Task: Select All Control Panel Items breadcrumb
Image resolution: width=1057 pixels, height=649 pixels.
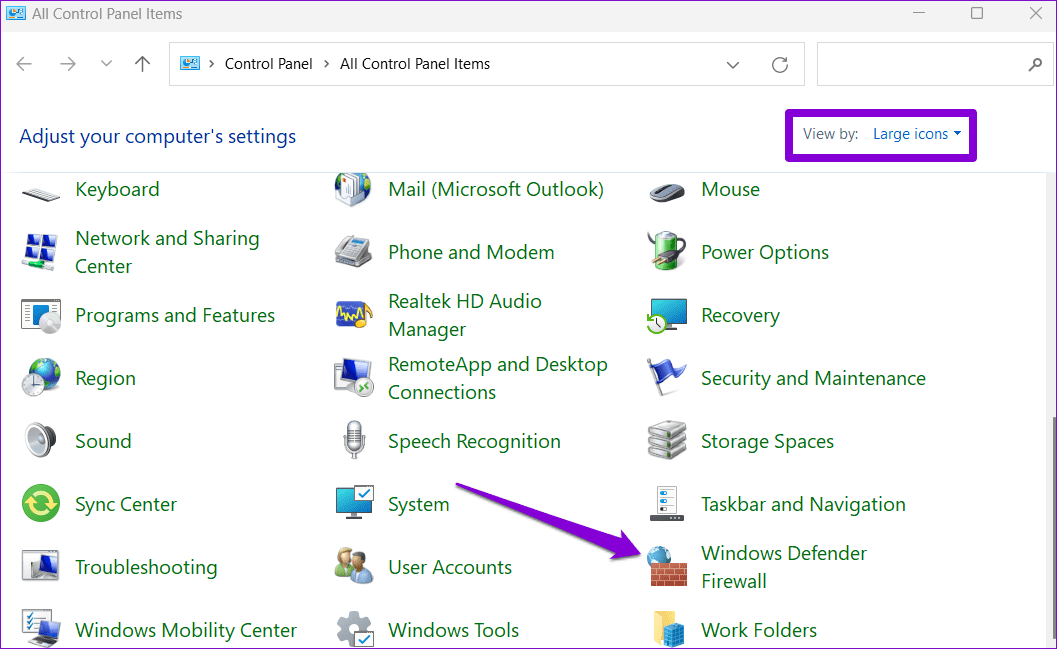Action: [x=415, y=64]
